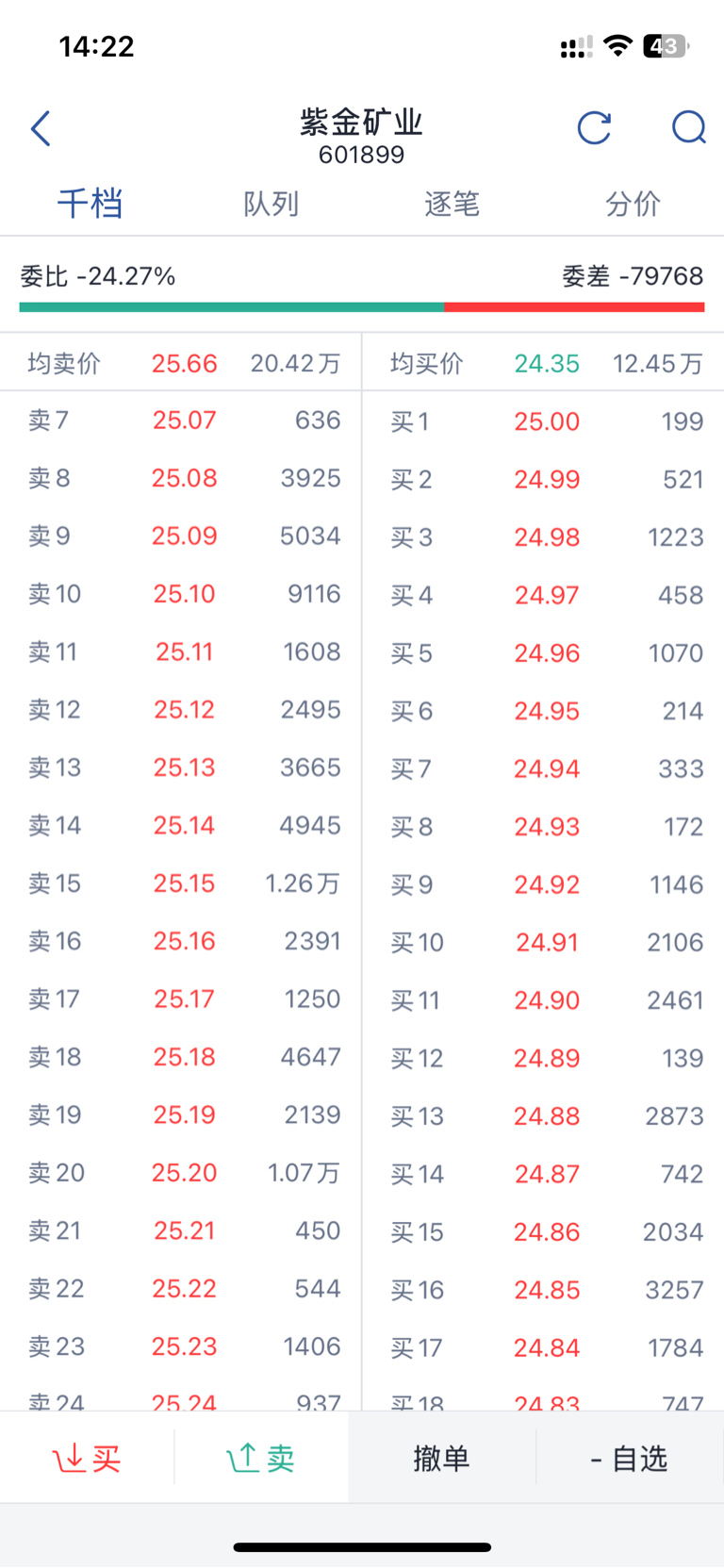Screen dimensions: 724x1568
Task: Select buy level 买1 at 25.00
Action: coord(544,421)
